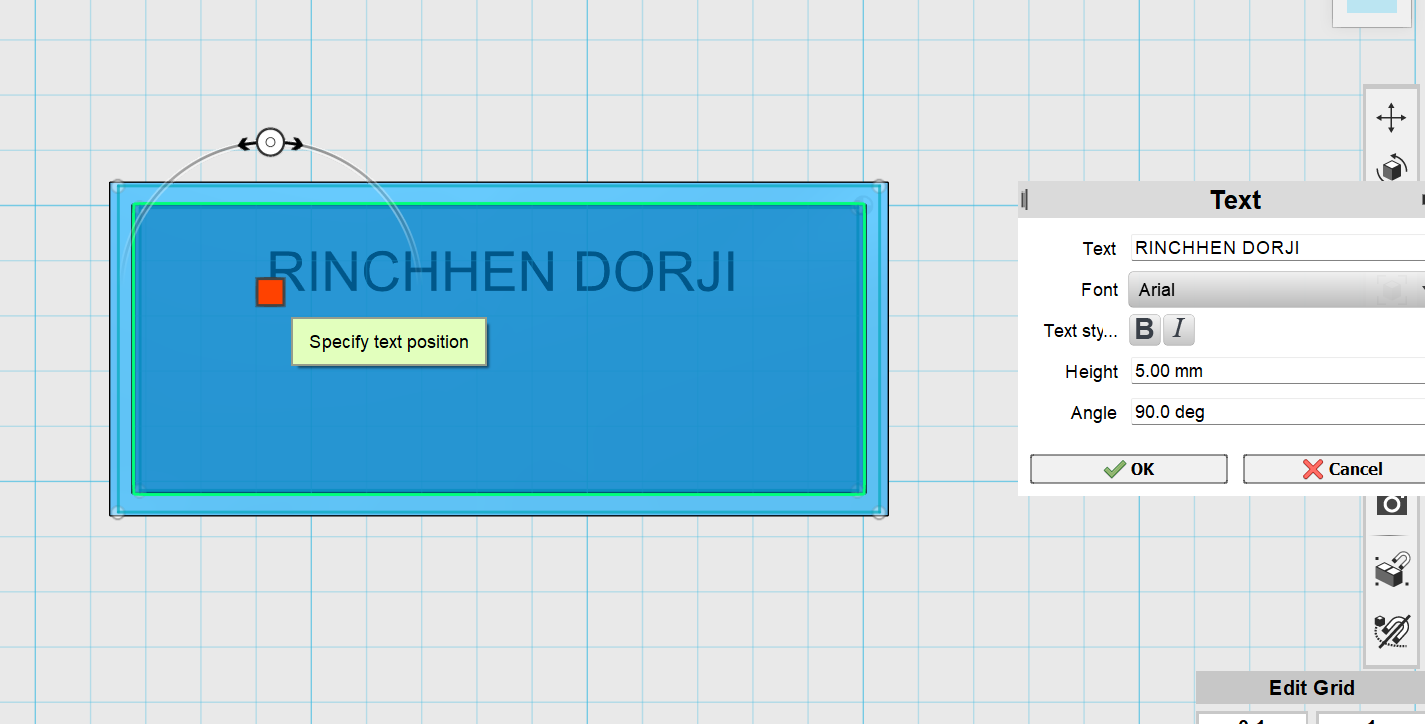The width and height of the screenshot is (1425, 724).
Task: Click the Text input field
Action: (x=1278, y=248)
